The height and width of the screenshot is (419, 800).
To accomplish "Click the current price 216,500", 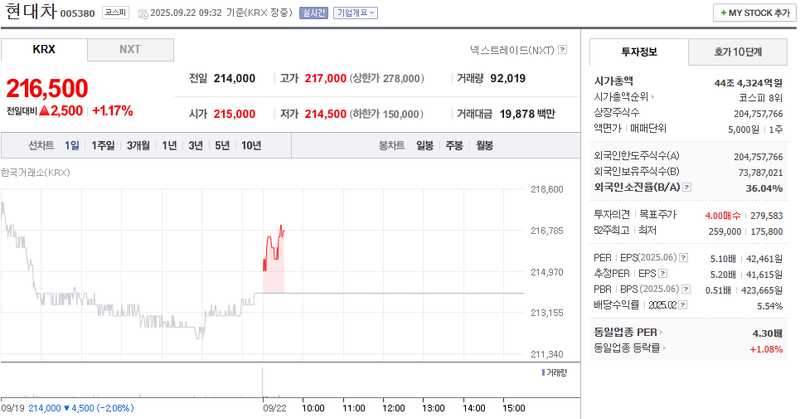I will (x=47, y=88).
